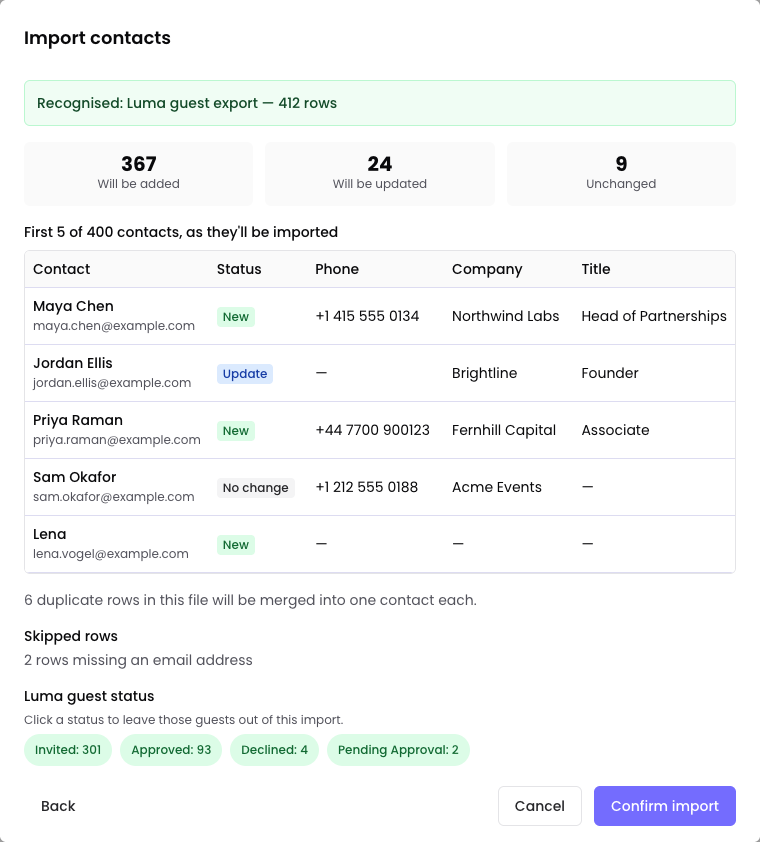
Task: Go Back to the previous step
Action: 58,806
